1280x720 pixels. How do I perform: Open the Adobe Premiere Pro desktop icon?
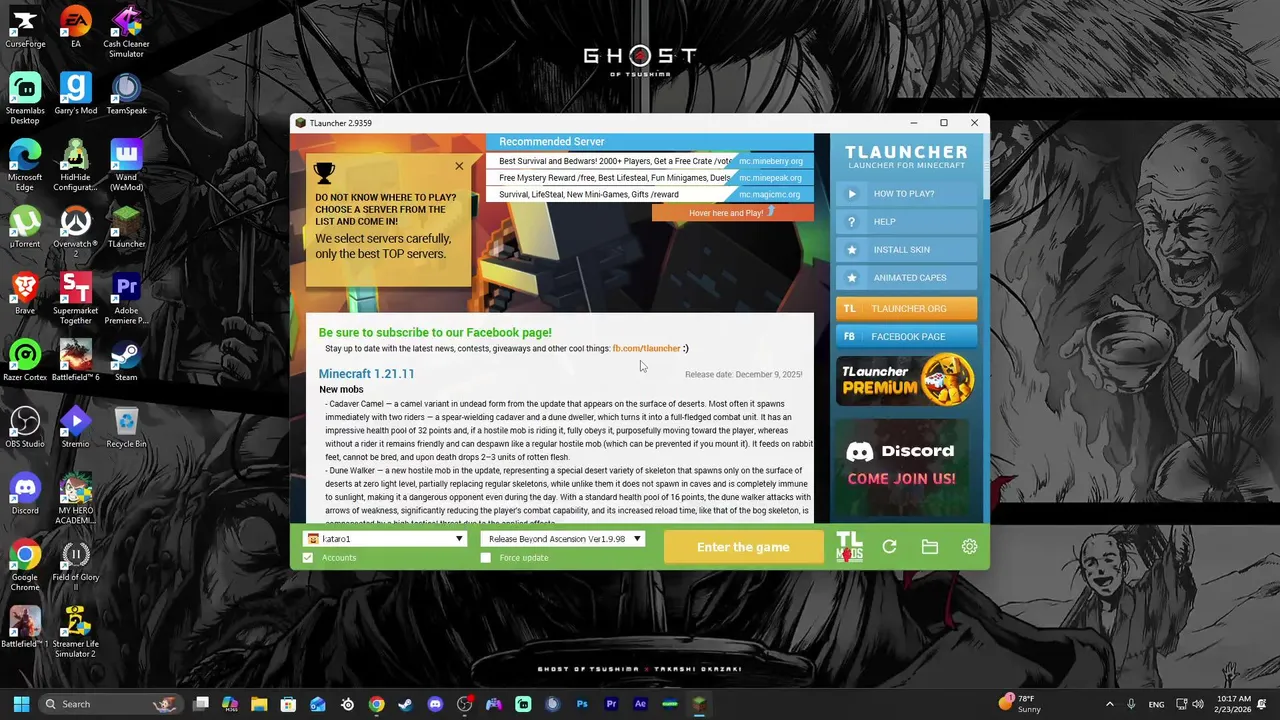click(x=126, y=299)
